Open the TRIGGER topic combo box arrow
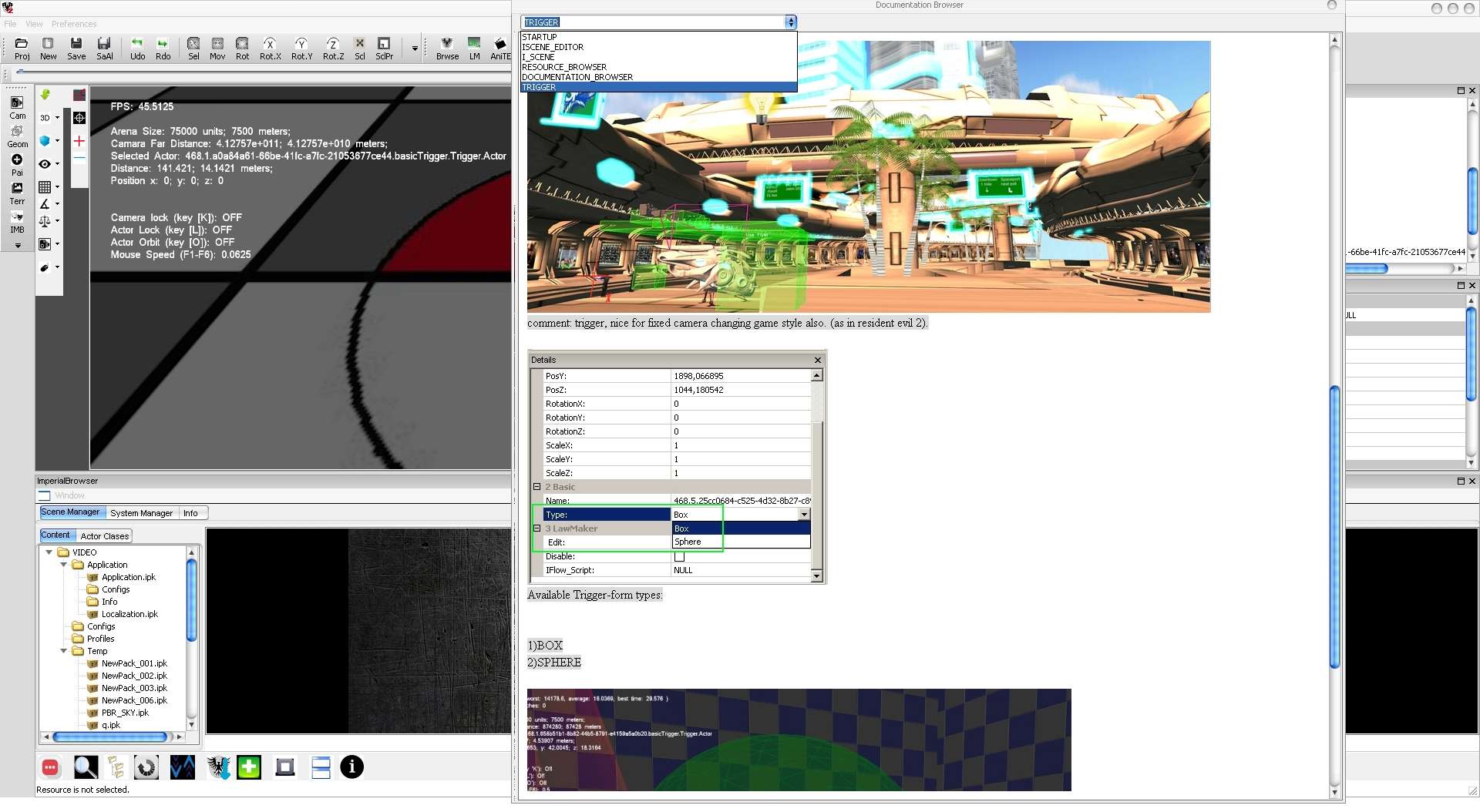 pyautogui.click(x=790, y=22)
